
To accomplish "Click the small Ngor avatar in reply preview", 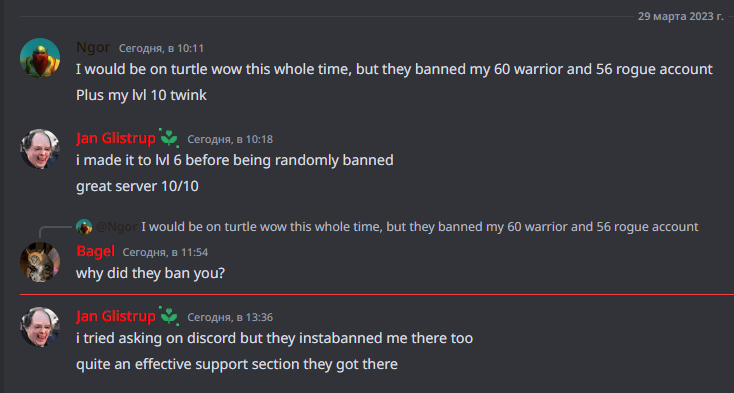I will click(x=84, y=227).
